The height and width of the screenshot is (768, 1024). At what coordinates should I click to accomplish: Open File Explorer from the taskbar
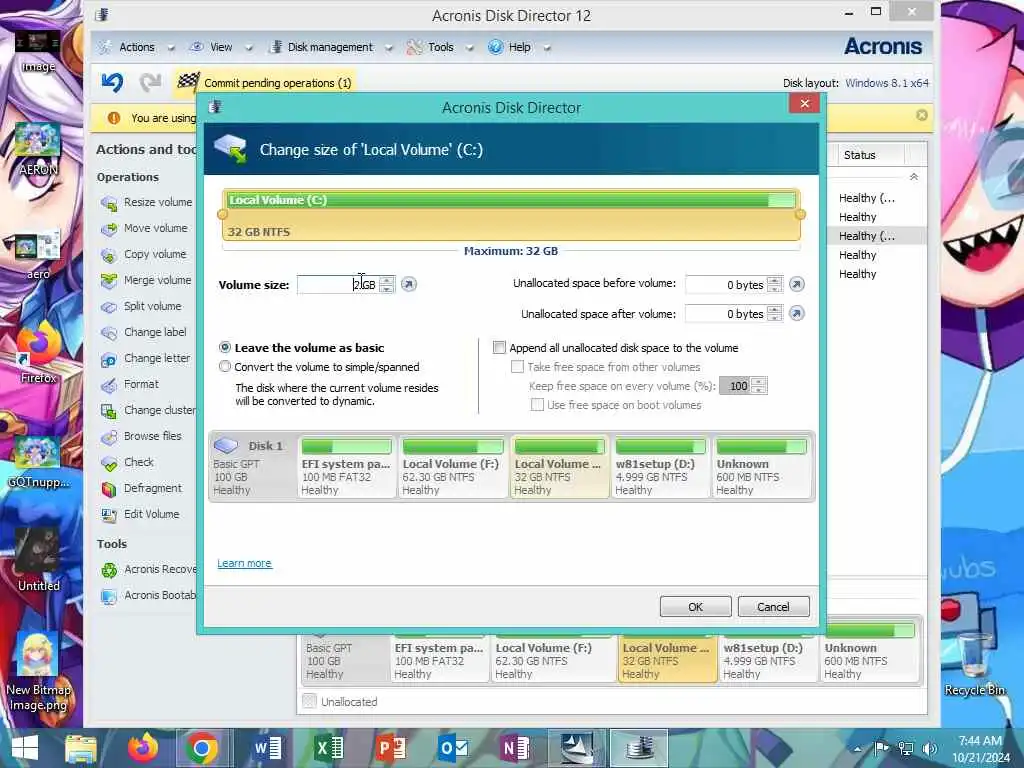(x=81, y=748)
